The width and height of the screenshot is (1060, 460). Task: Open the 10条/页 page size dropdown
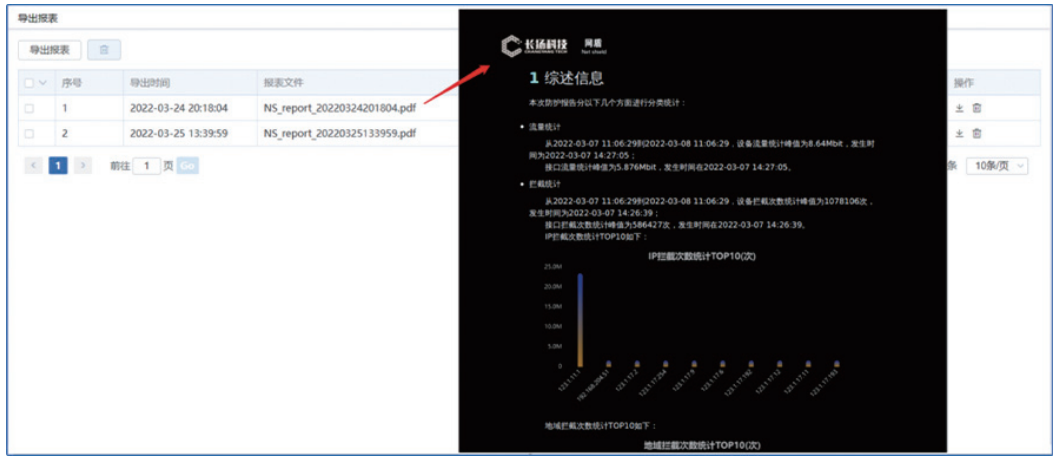pyautogui.click(x=1000, y=165)
